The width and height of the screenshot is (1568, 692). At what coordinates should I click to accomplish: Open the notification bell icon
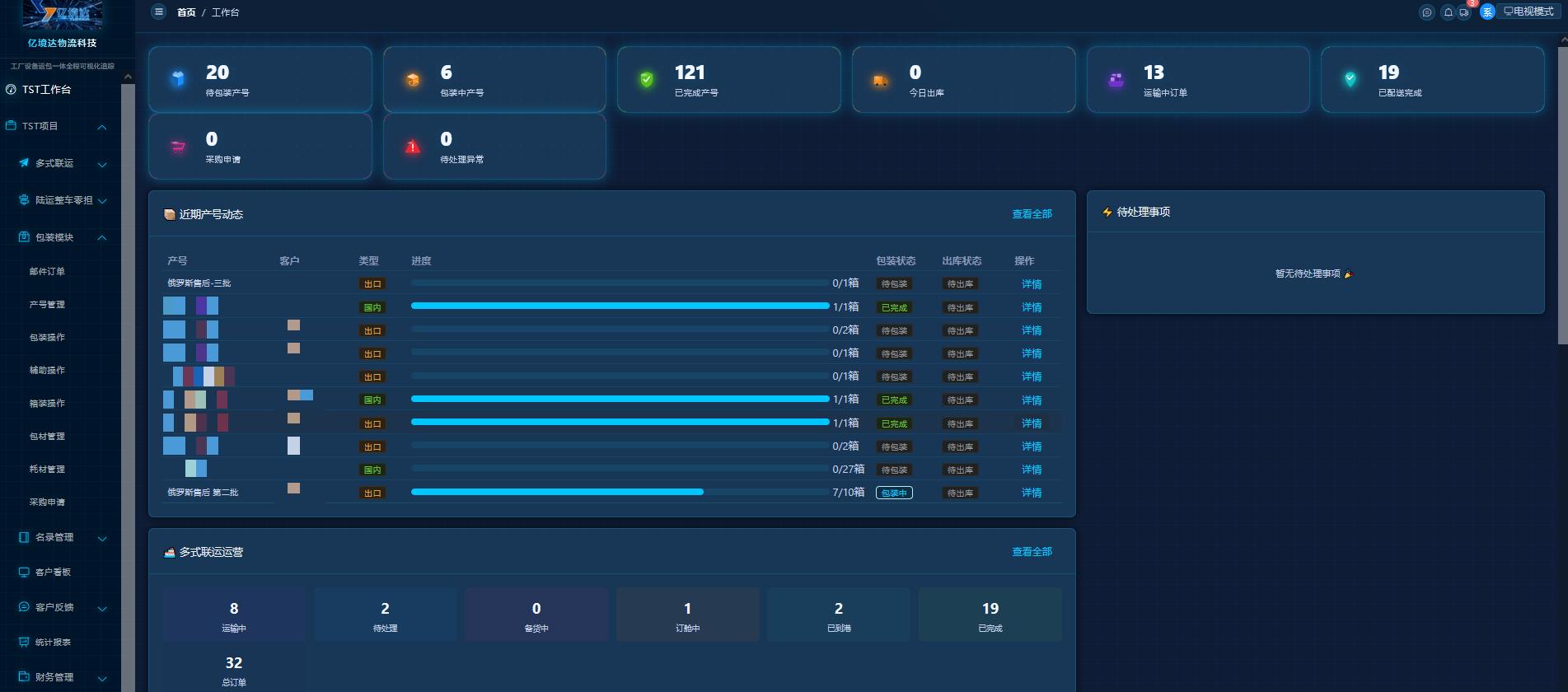1448,12
